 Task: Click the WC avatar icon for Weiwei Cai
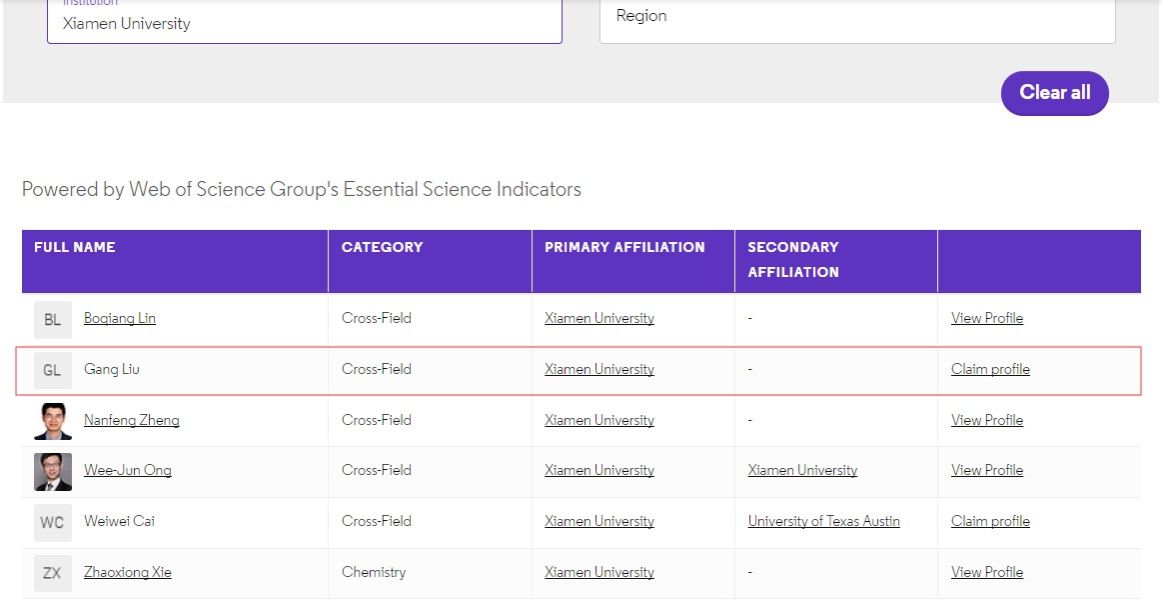pyautogui.click(x=52, y=523)
